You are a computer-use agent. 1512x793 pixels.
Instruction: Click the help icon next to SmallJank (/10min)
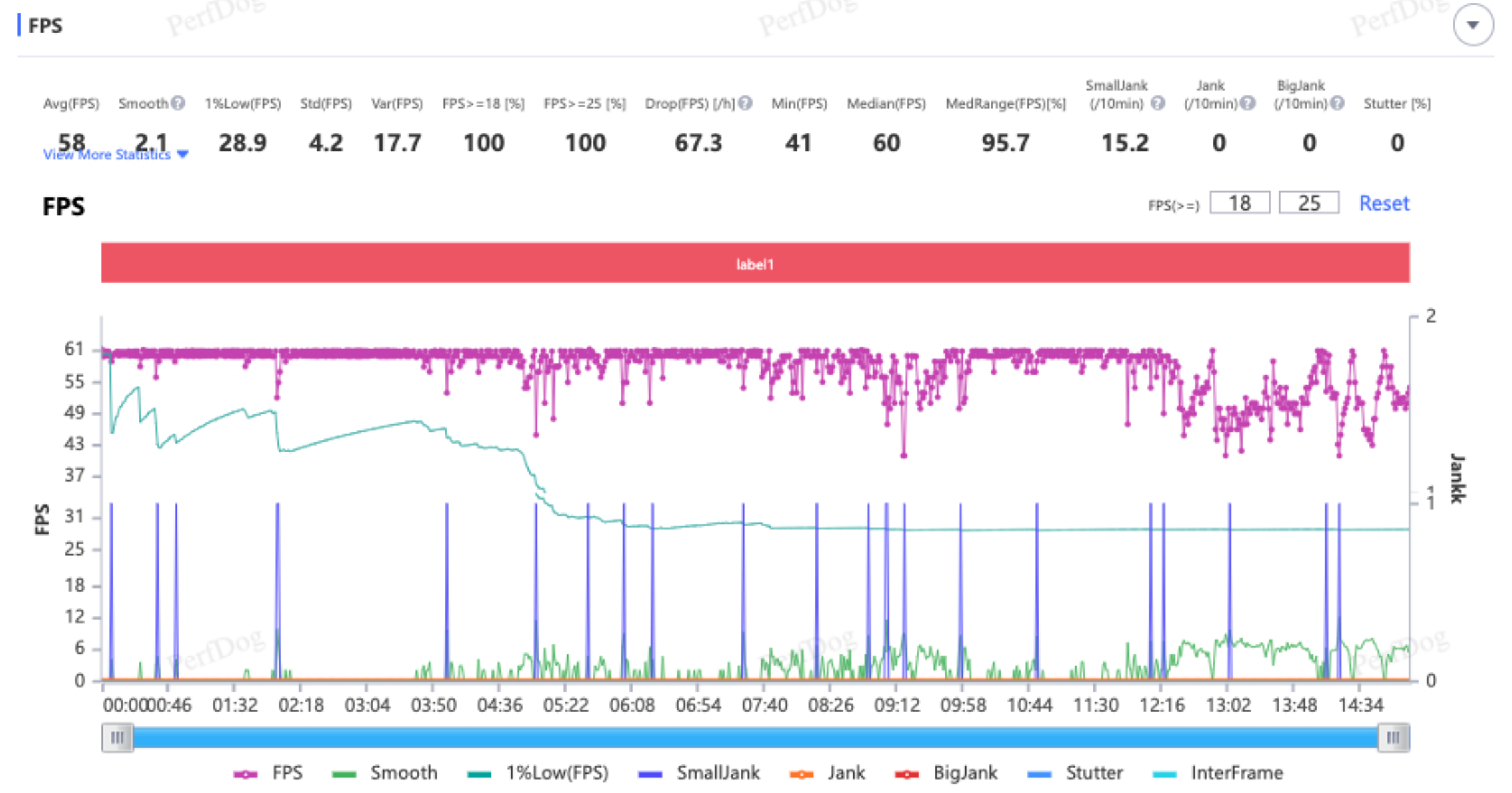point(1158,103)
